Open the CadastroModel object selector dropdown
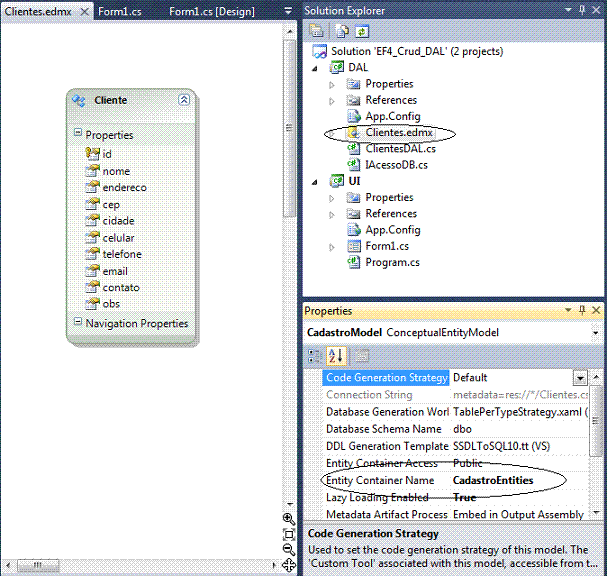607x576 pixels. (595, 333)
